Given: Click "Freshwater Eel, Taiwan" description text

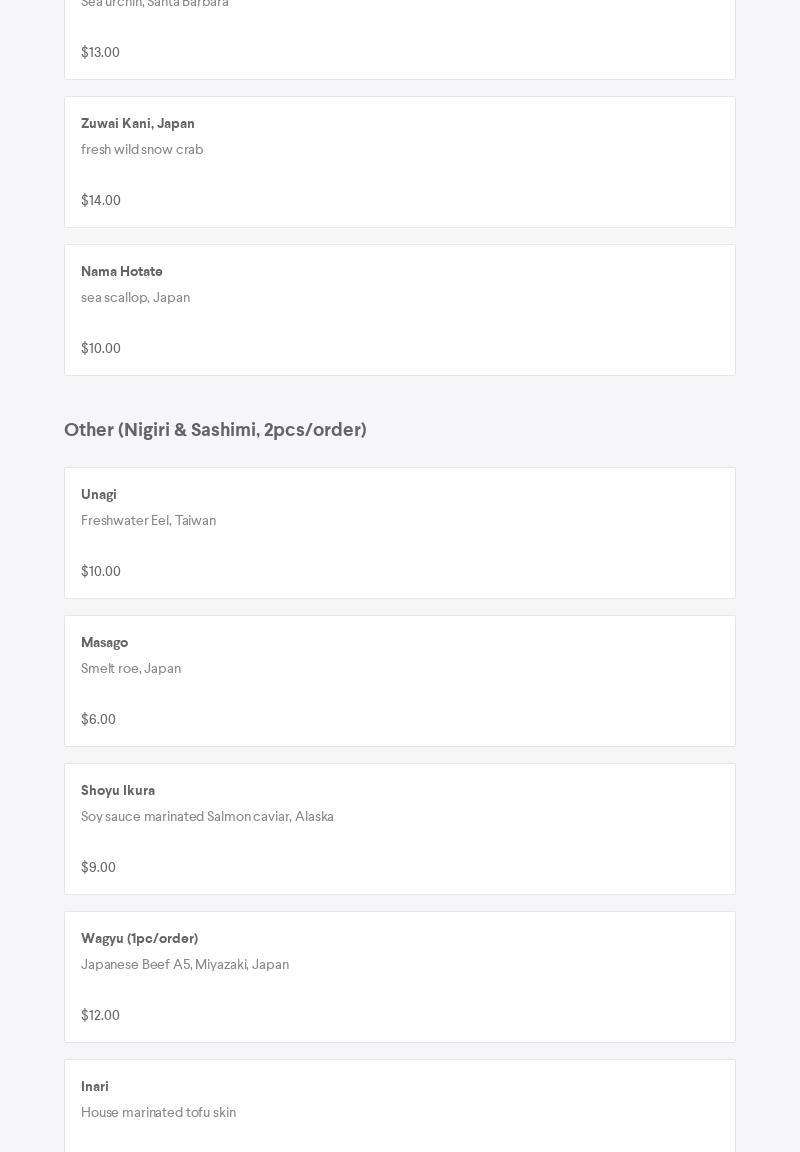Looking at the screenshot, I should pos(148,521).
